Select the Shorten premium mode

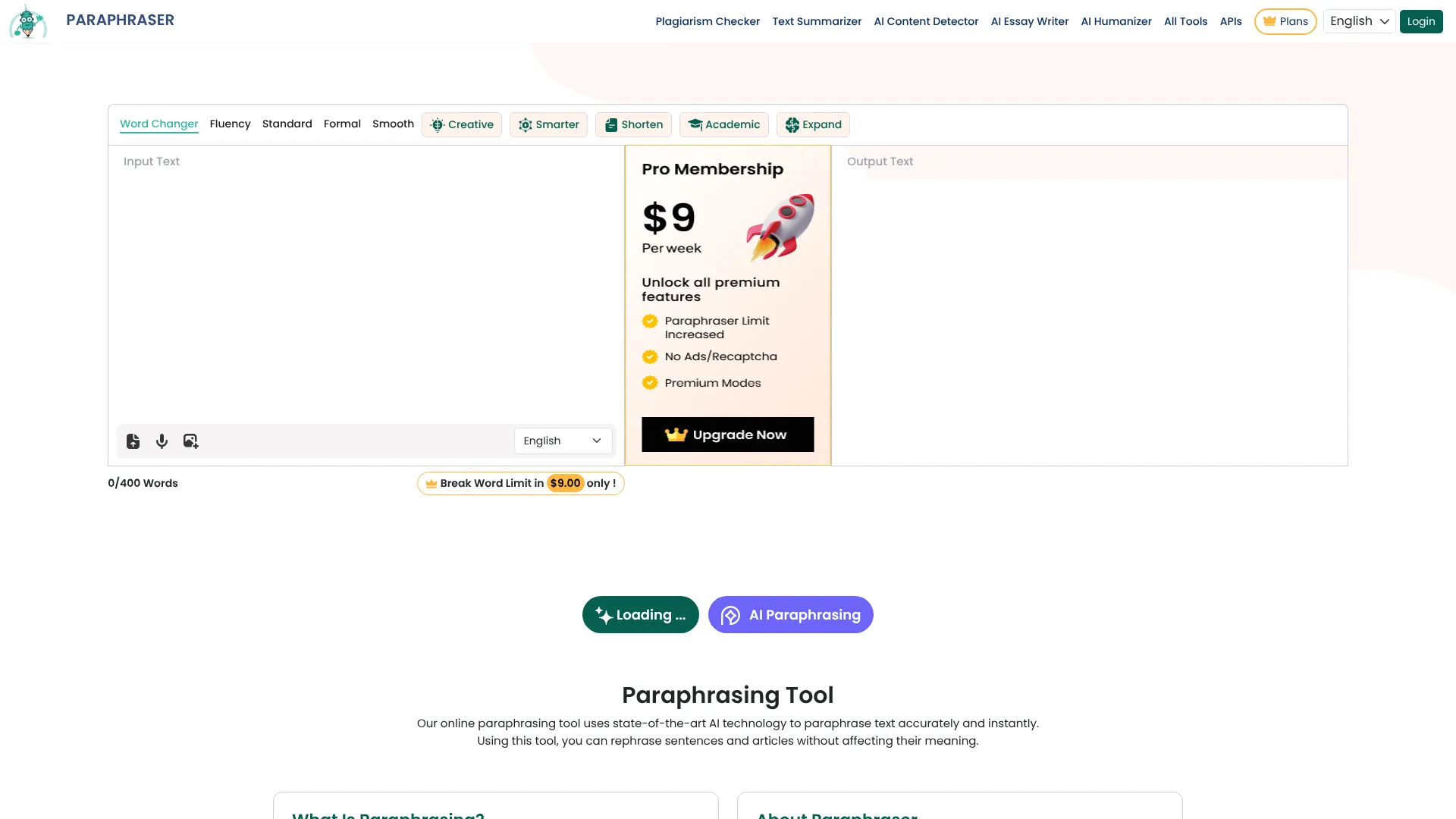pos(633,124)
